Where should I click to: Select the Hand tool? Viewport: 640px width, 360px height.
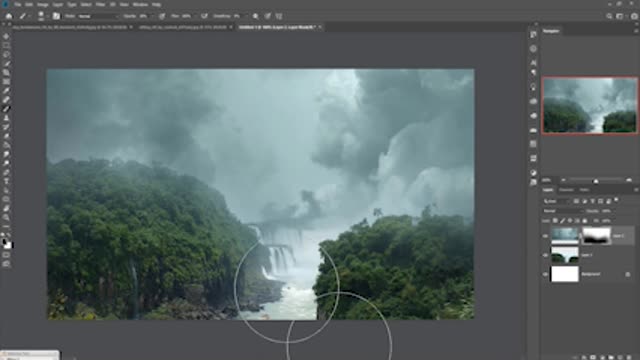coord(6,209)
